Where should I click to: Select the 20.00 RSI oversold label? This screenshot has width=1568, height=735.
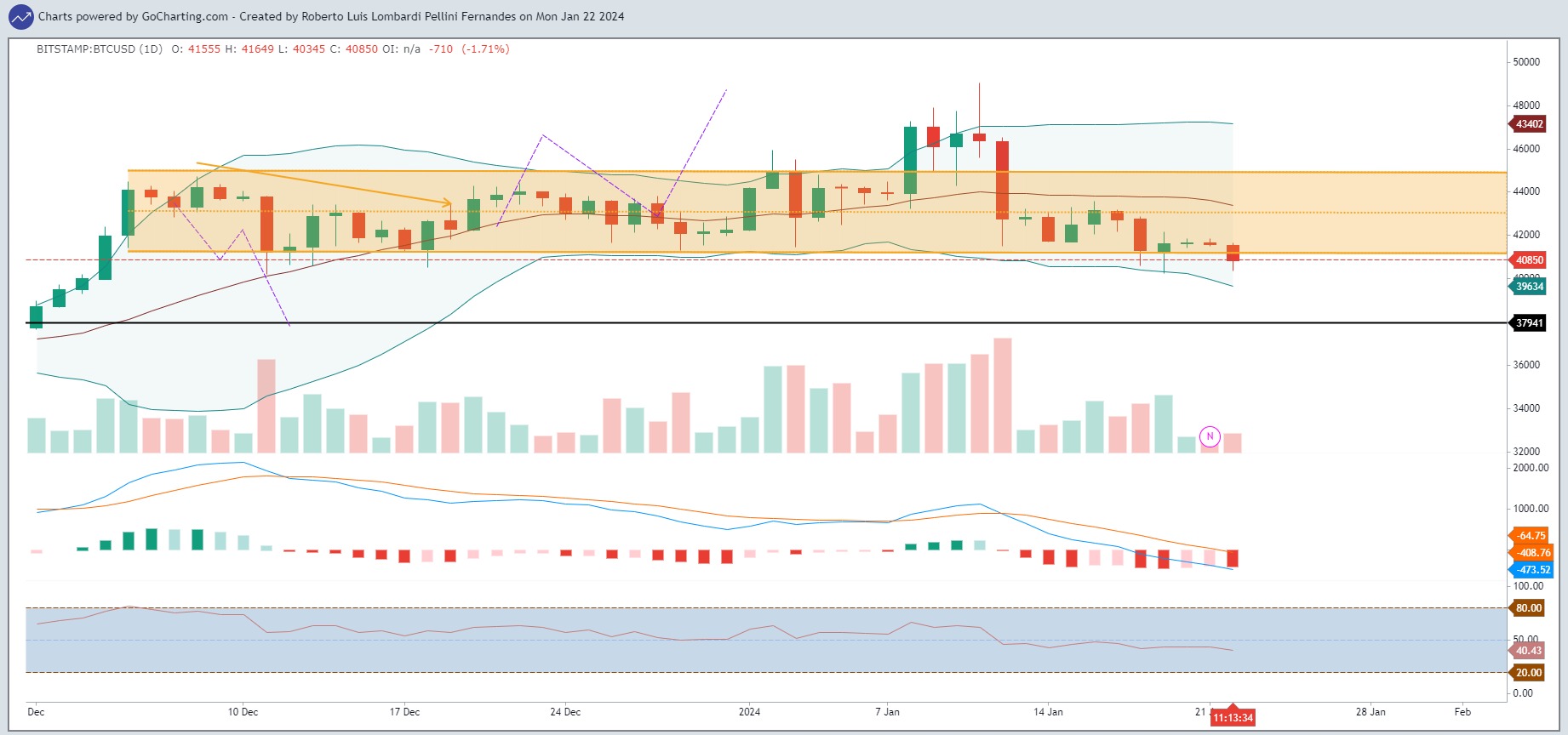point(1528,673)
